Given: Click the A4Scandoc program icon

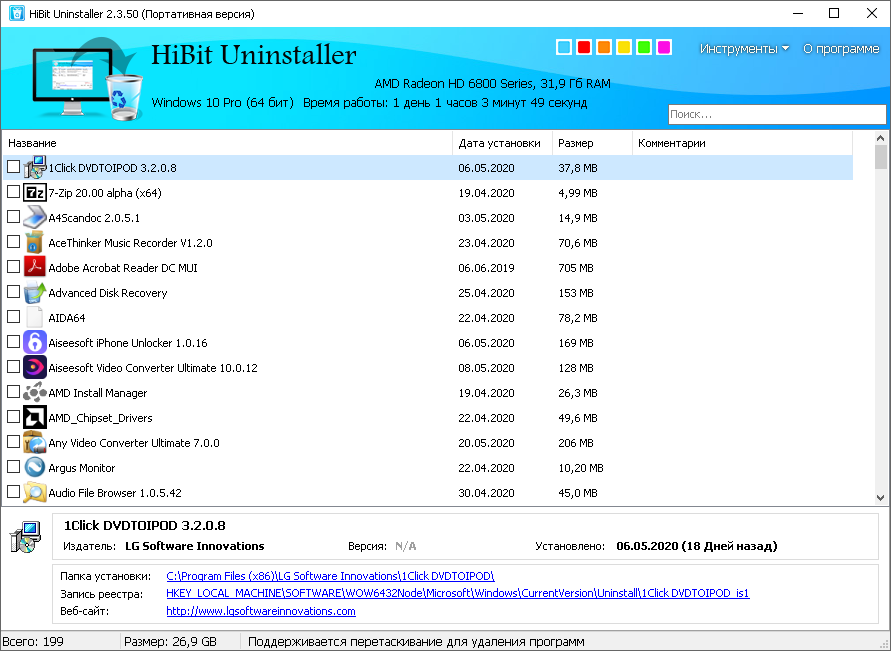Looking at the screenshot, I should pos(35,217).
